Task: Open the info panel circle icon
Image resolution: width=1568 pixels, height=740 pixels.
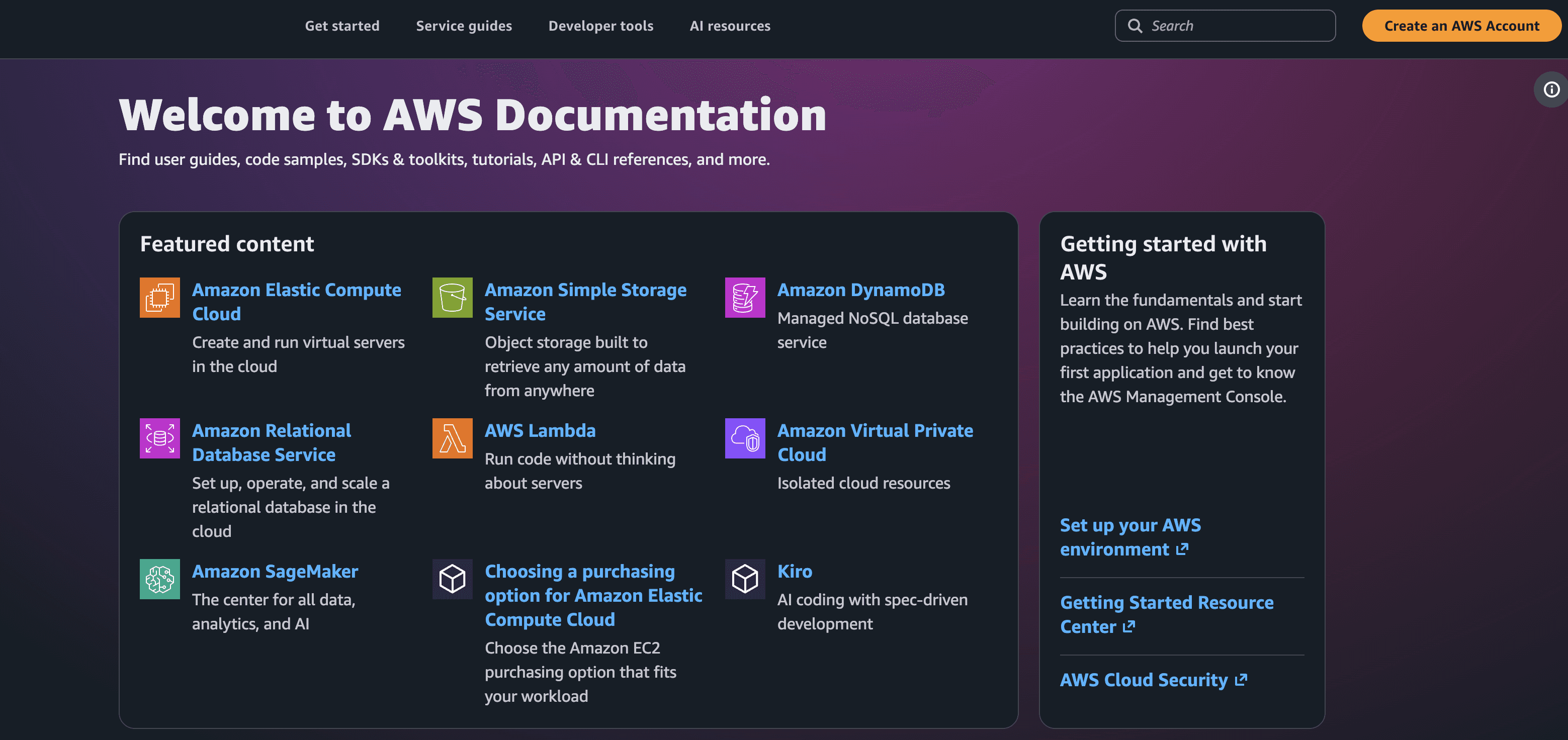Action: pyautogui.click(x=1551, y=89)
